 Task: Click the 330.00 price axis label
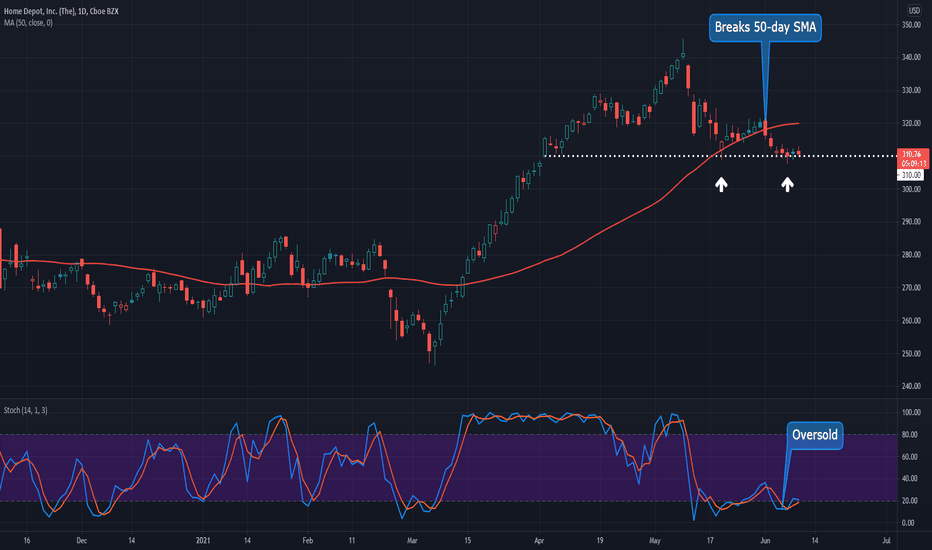(x=911, y=90)
